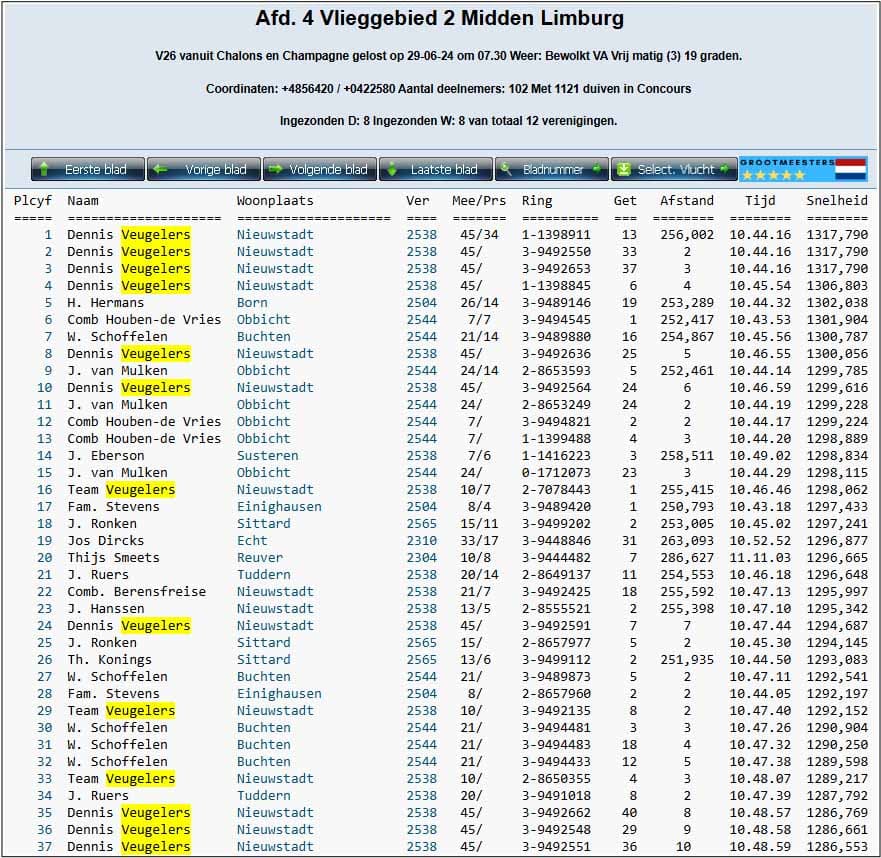Click the Eerste blad up-arrow icon
The width and height of the screenshot is (881, 858).
pyautogui.click(x=46, y=170)
